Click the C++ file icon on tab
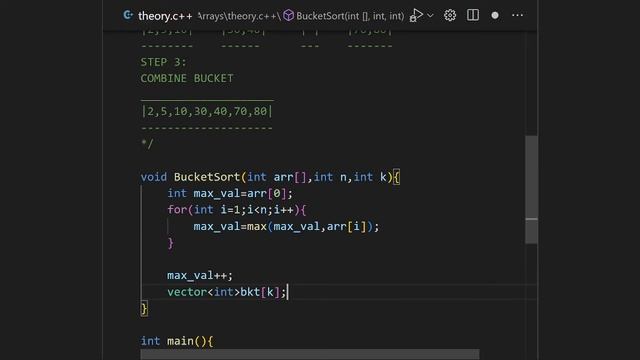Screen dimensions: 640x360 [128, 15]
